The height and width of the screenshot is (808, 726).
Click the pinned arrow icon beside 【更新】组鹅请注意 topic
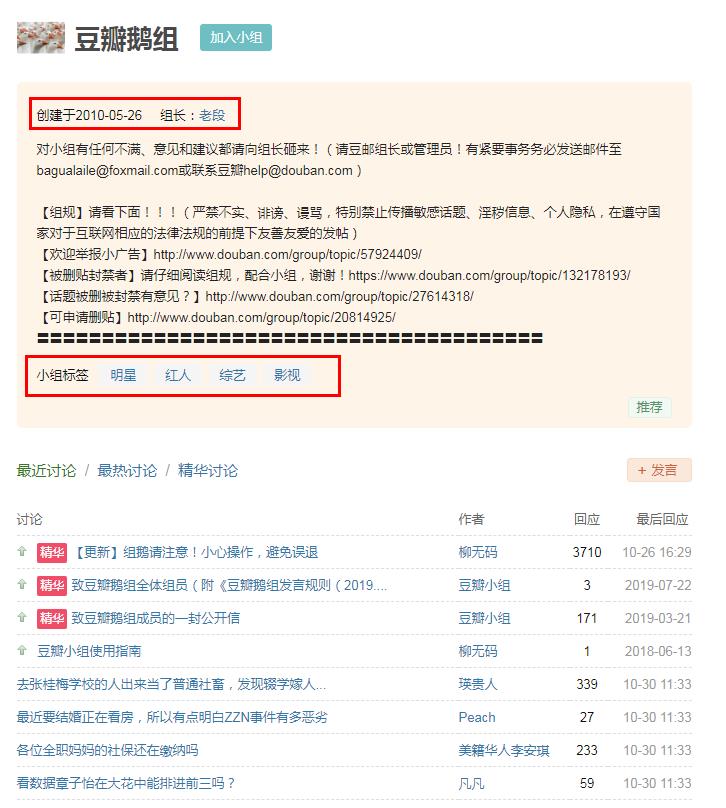tap(22, 552)
